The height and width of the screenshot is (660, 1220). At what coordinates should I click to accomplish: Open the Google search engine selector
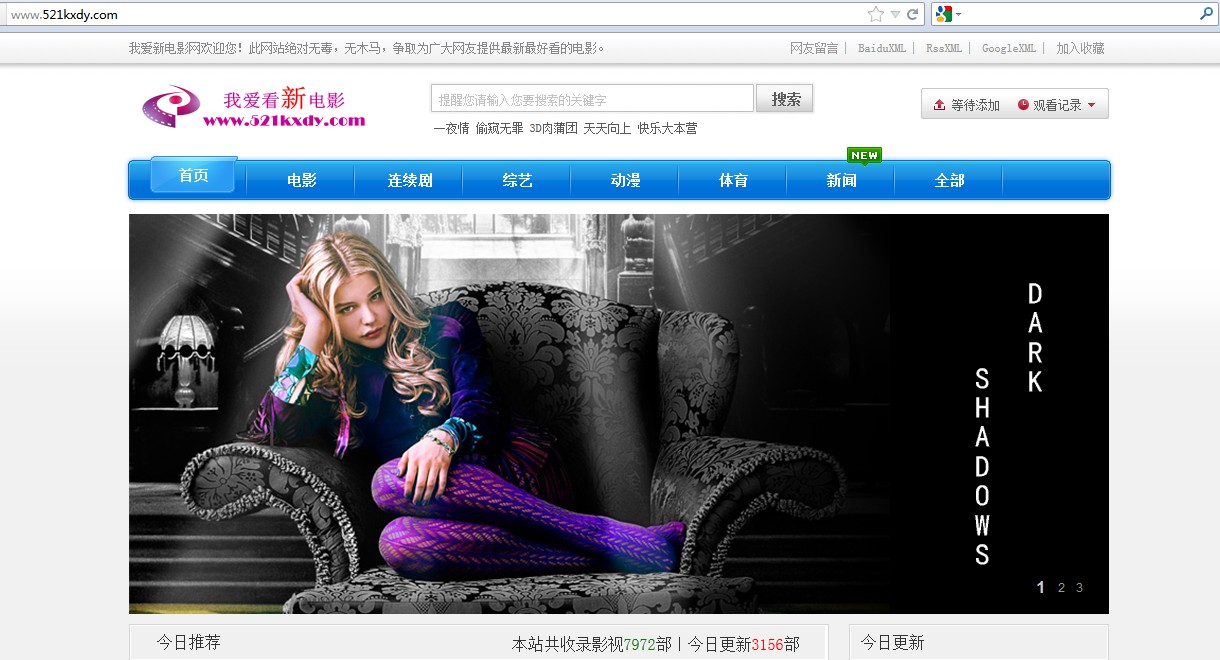pyautogui.click(x=948, y=14)
